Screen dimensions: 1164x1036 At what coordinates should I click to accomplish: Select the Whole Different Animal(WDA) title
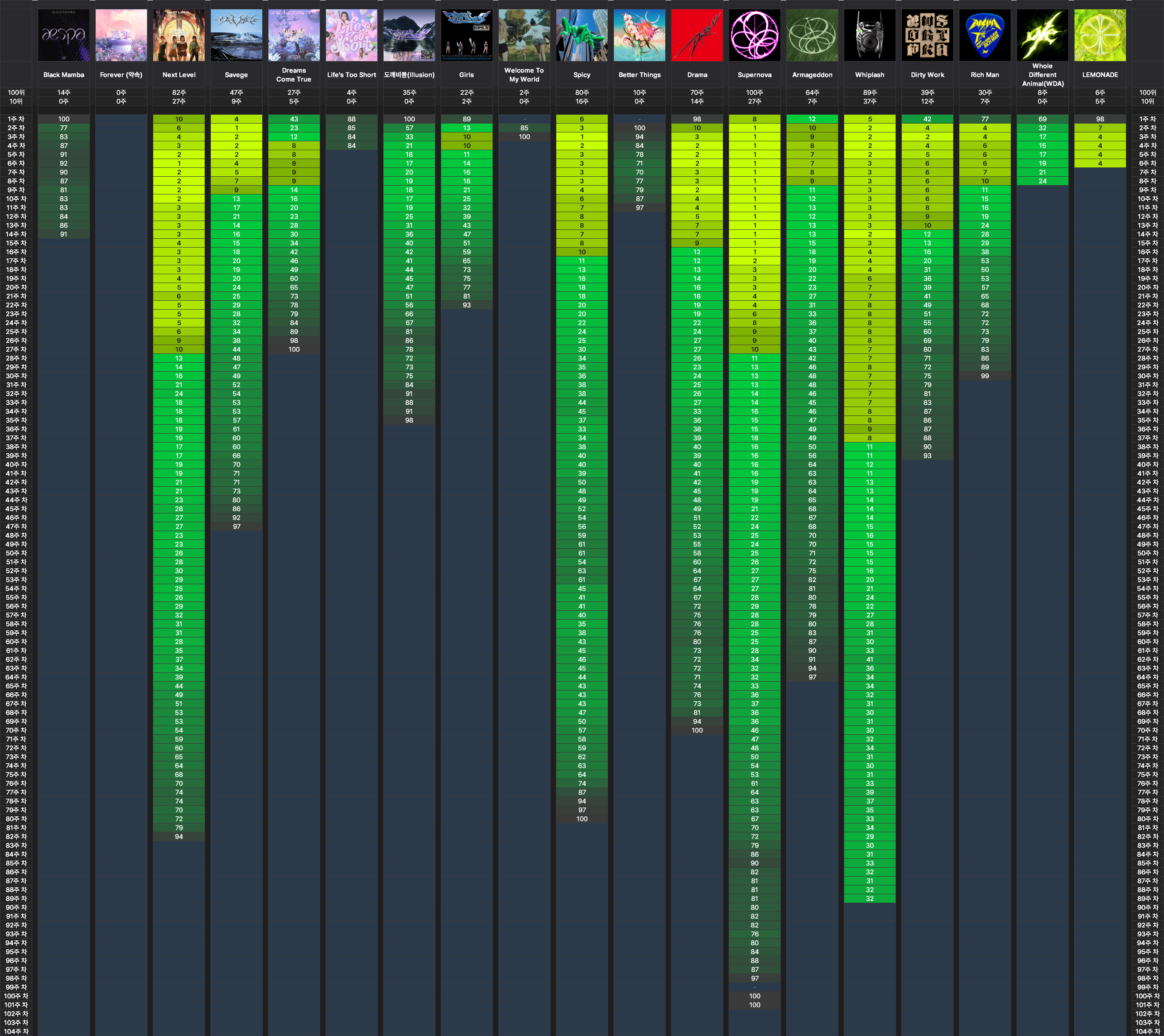[x=1043, y=74]
